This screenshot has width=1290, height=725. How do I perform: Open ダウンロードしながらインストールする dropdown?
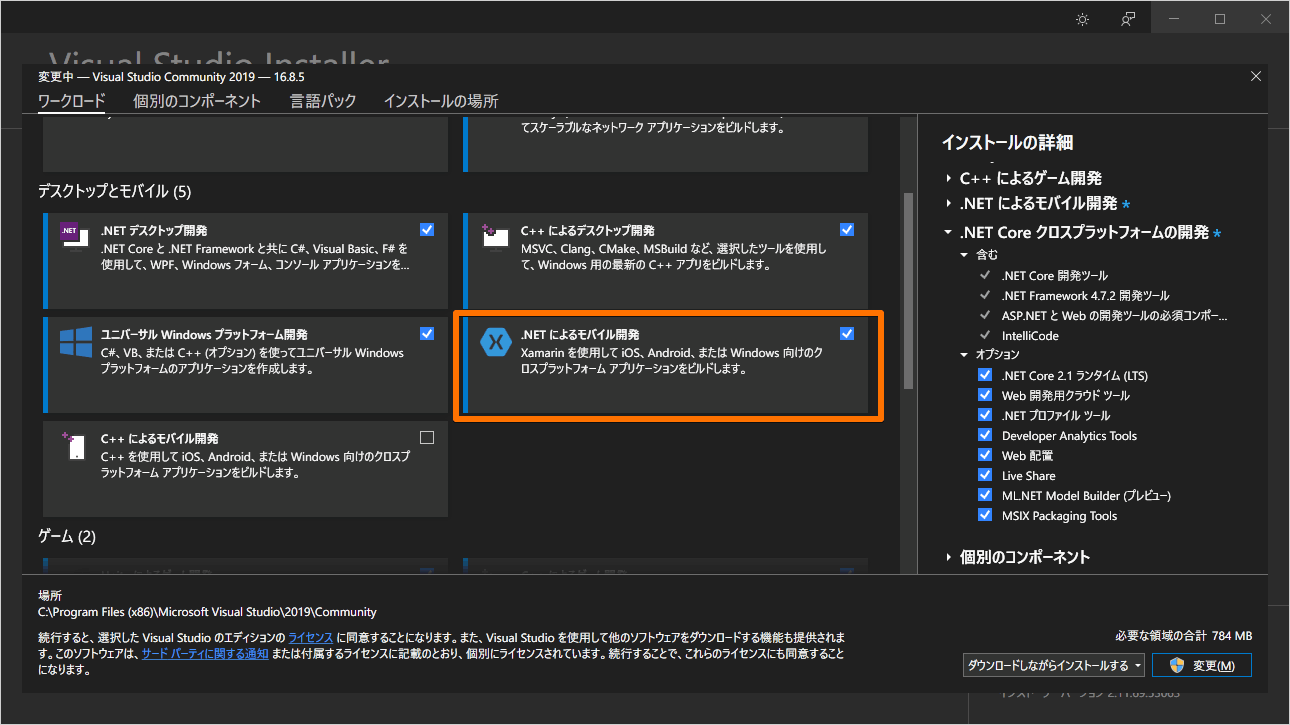click(1053, 665)
